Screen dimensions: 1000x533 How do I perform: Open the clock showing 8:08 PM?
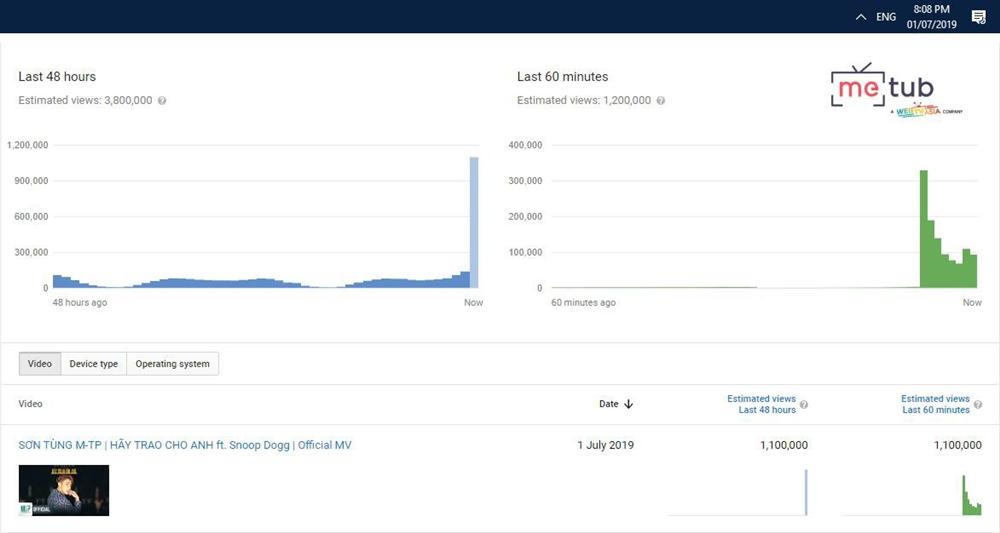(x=931, y=17)
